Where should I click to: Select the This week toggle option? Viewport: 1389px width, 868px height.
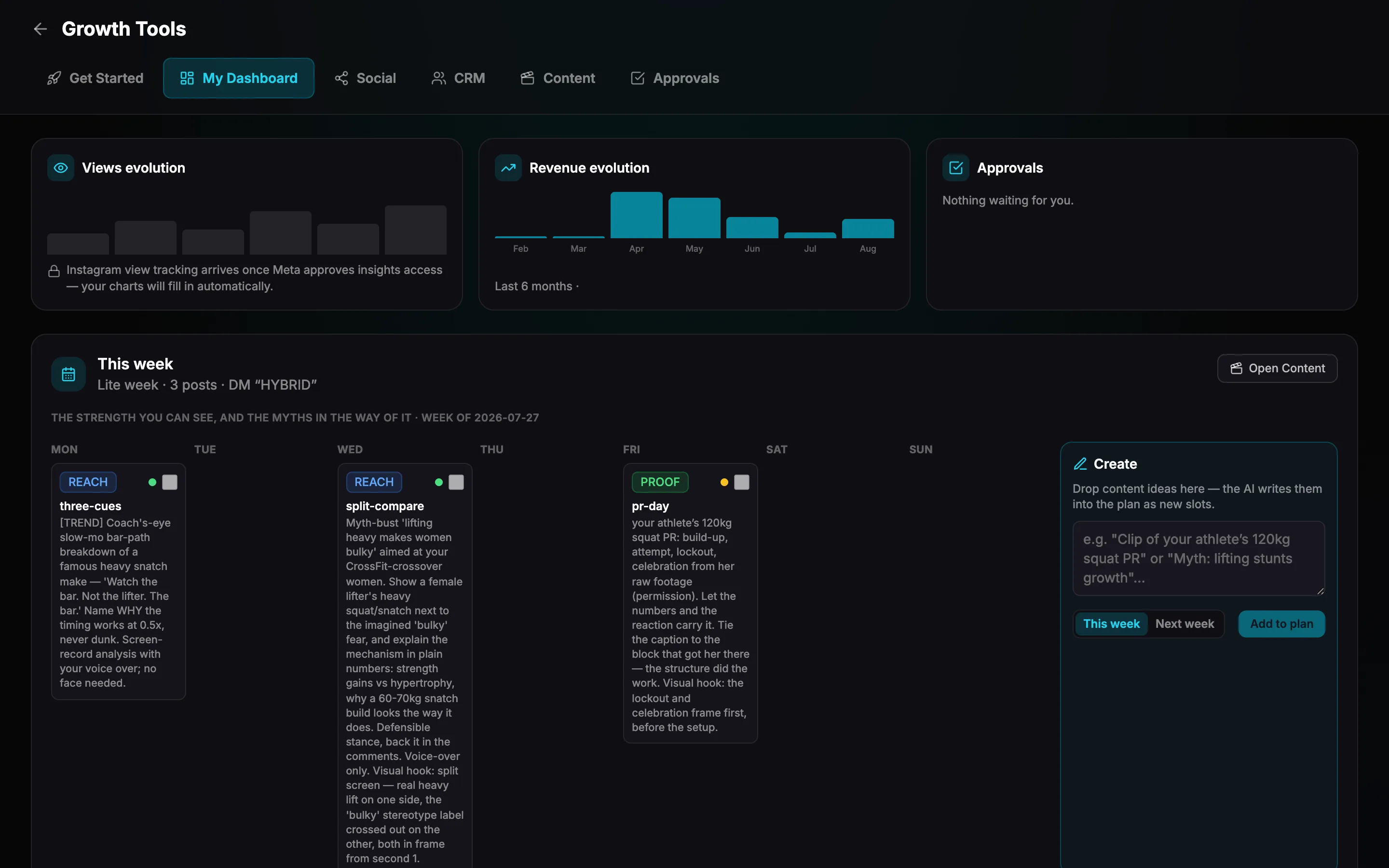[1111, 624]
